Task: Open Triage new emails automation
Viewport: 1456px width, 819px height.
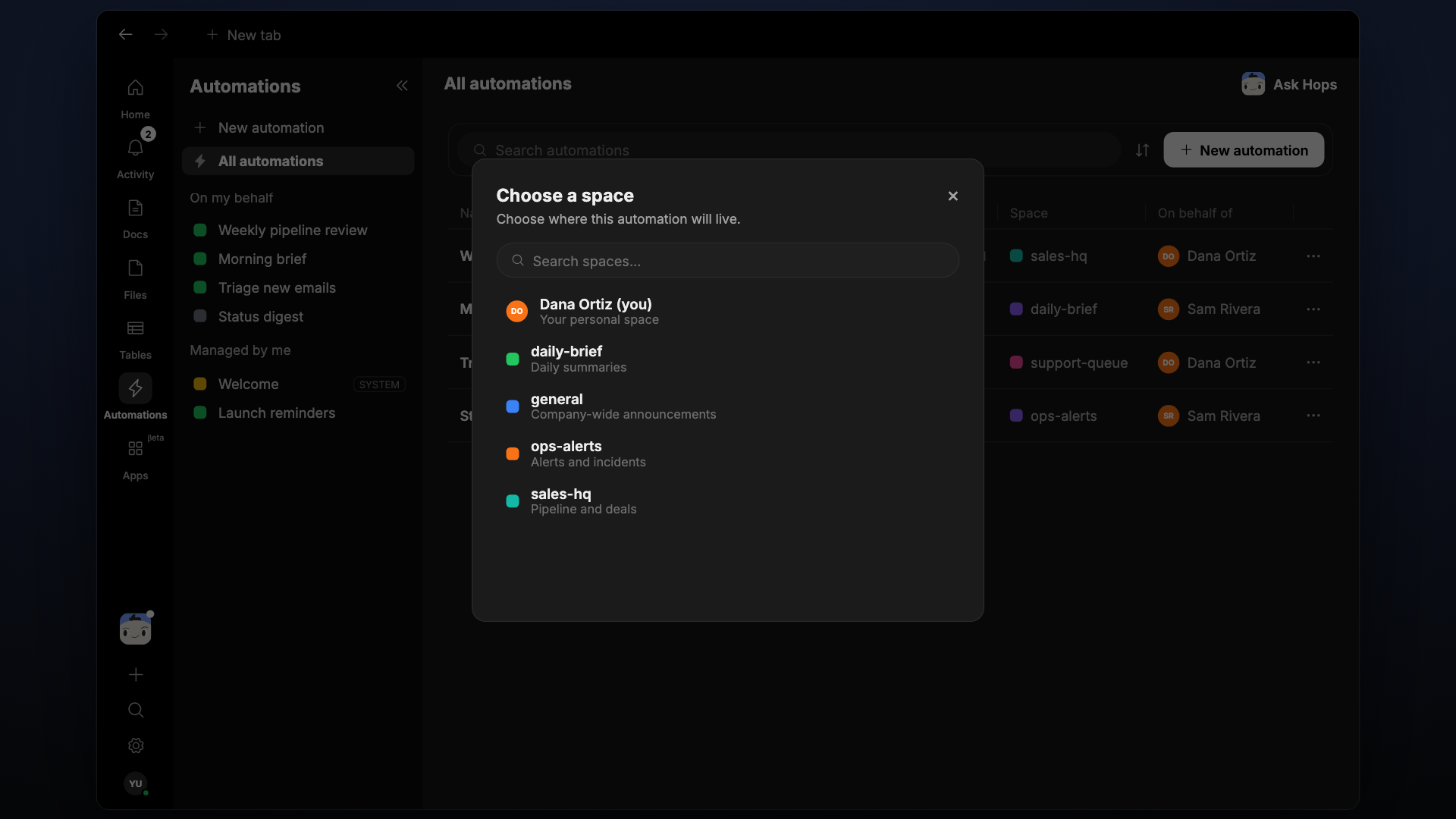Action: (298, 287)
